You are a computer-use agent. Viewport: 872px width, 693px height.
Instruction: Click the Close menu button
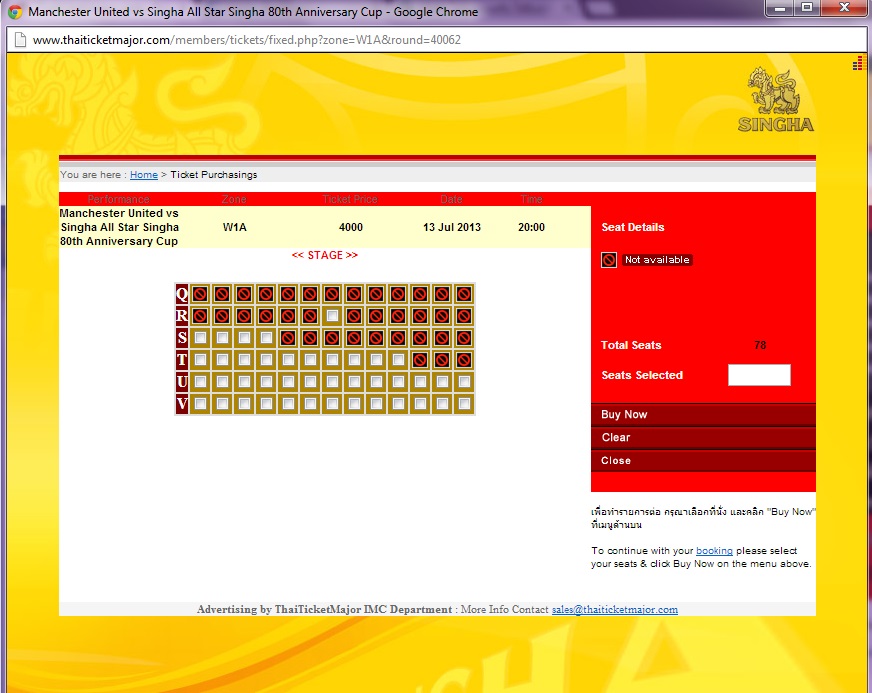pos(703,461)
